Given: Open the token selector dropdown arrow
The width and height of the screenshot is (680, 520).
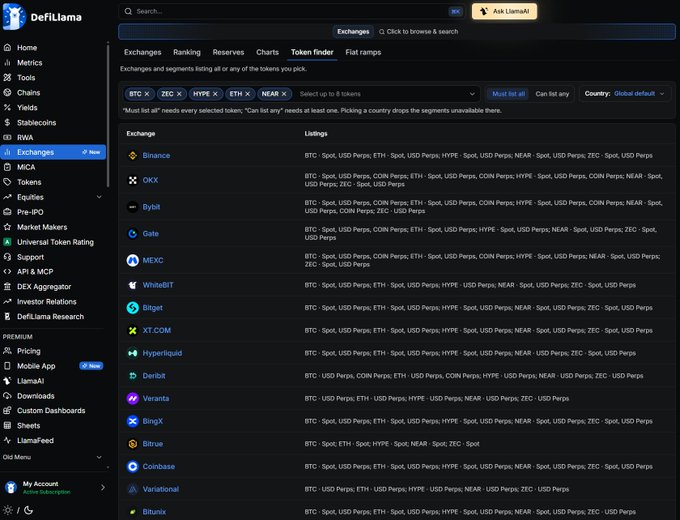Looking at the screenshot, I should click(472, 94).
